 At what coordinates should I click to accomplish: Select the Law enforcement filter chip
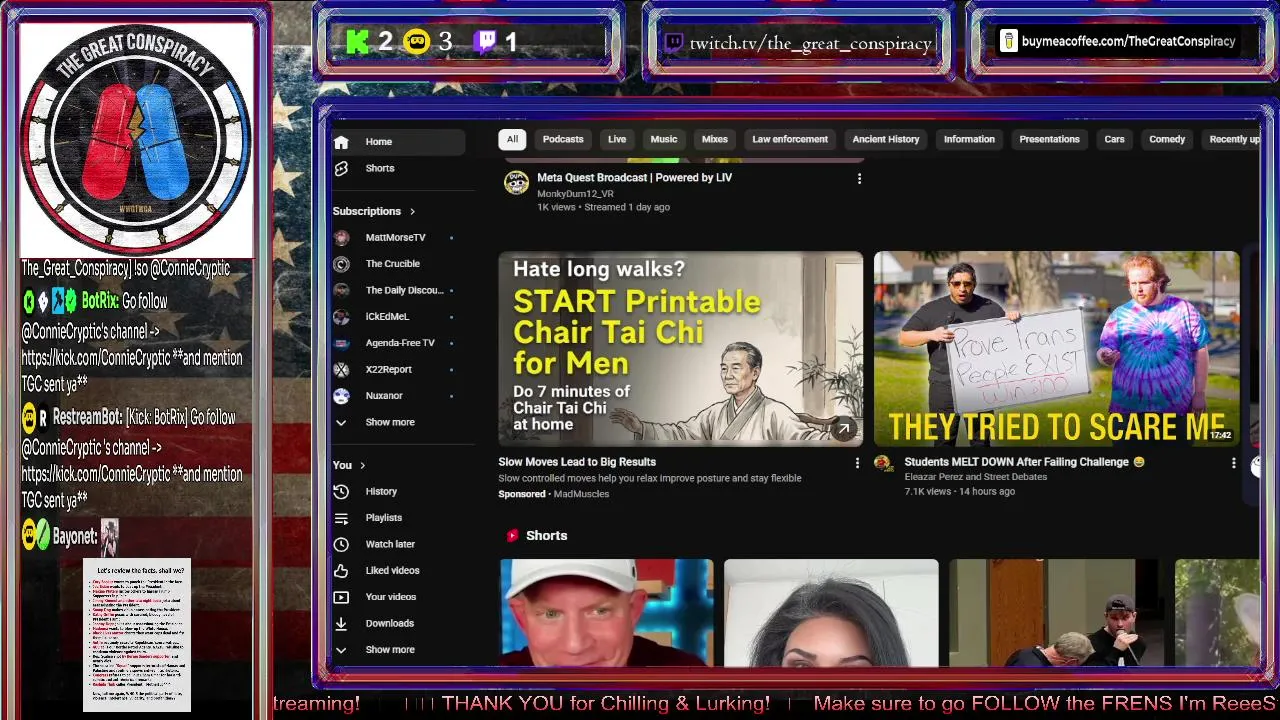click(x=790, y=140)
